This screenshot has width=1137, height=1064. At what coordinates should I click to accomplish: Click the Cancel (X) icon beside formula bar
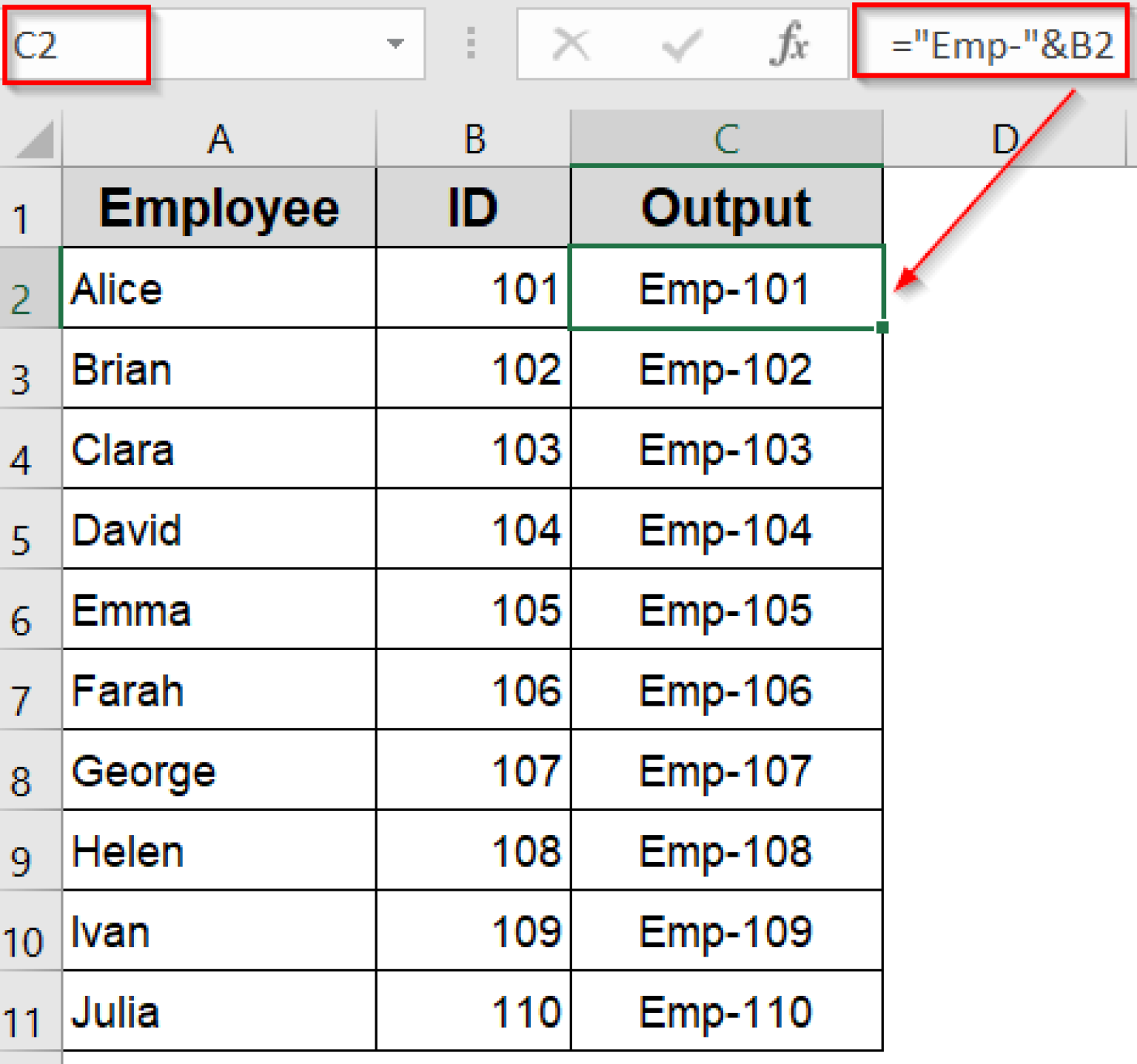(x=570, y=44)
